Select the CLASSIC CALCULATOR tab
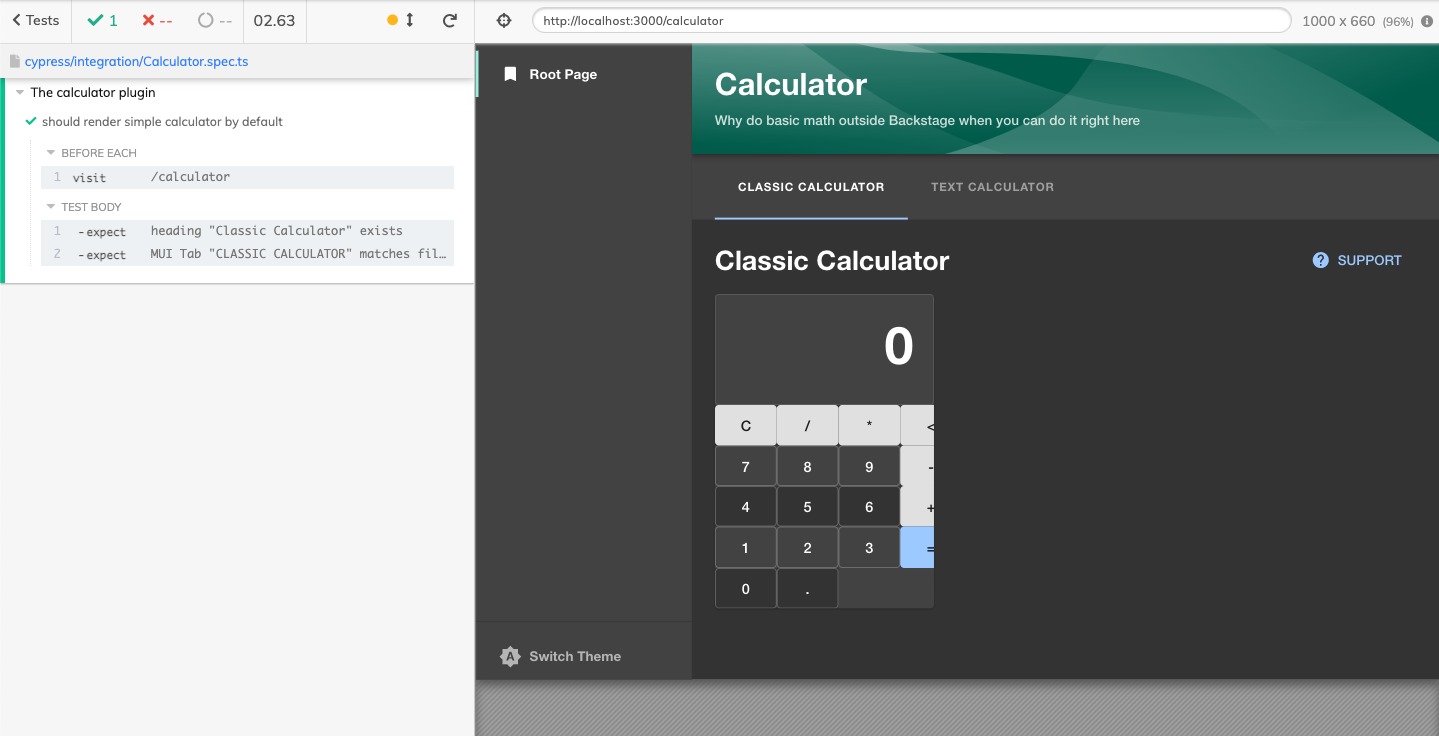 pos(811,187)
